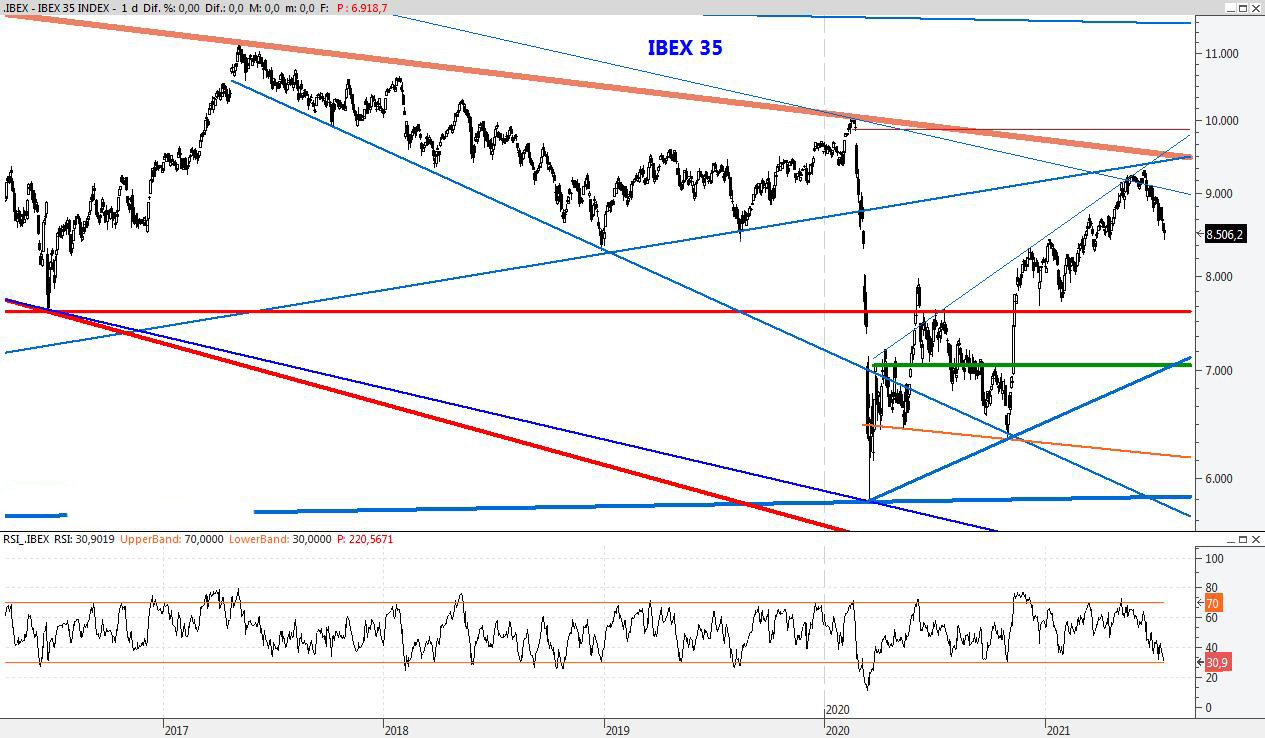Click the arrow beside the 70 band label
The image size is (1265, 738).
point(1200,603)
